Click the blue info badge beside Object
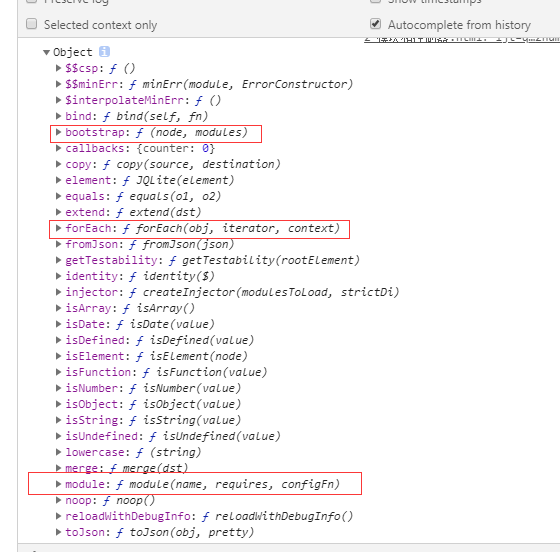This screenshot has height=552, width=560. pos(104,52)
